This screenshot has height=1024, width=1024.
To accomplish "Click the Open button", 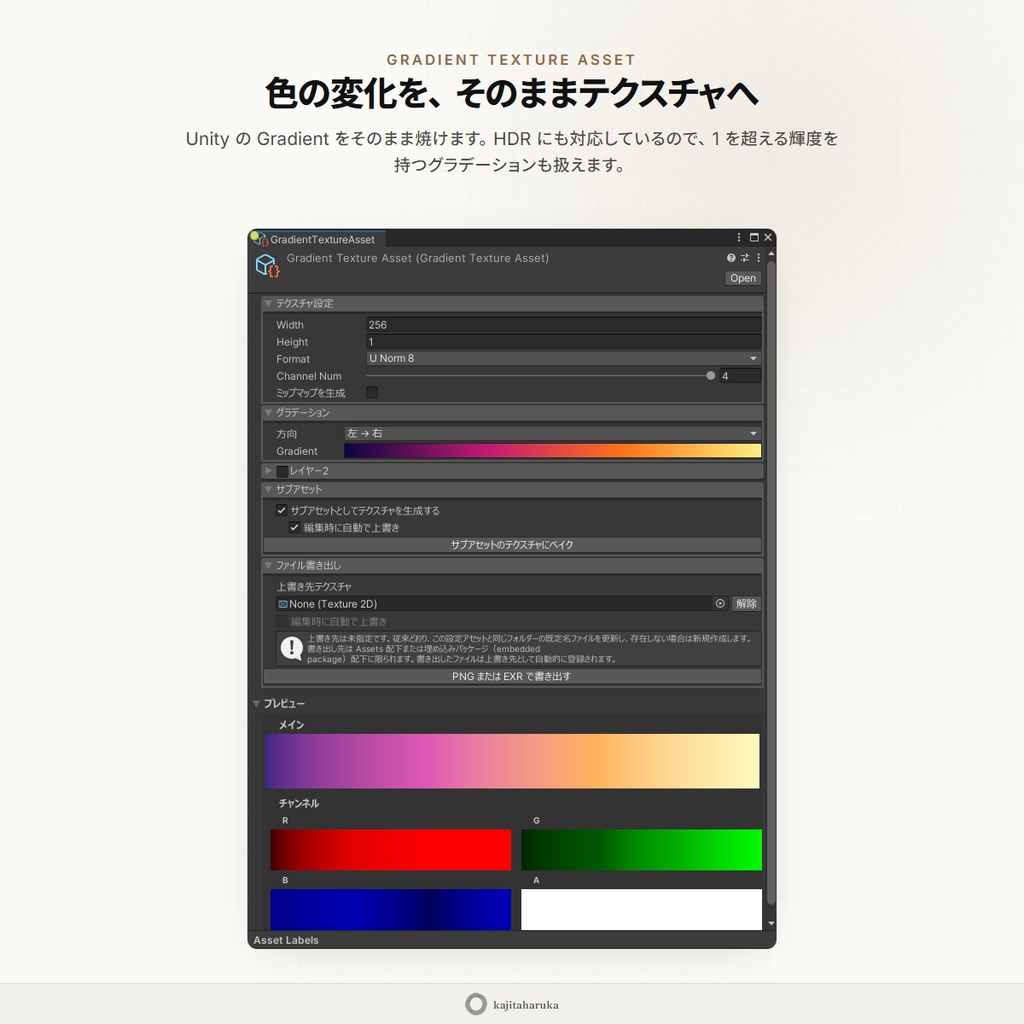I will pos(743,278).
